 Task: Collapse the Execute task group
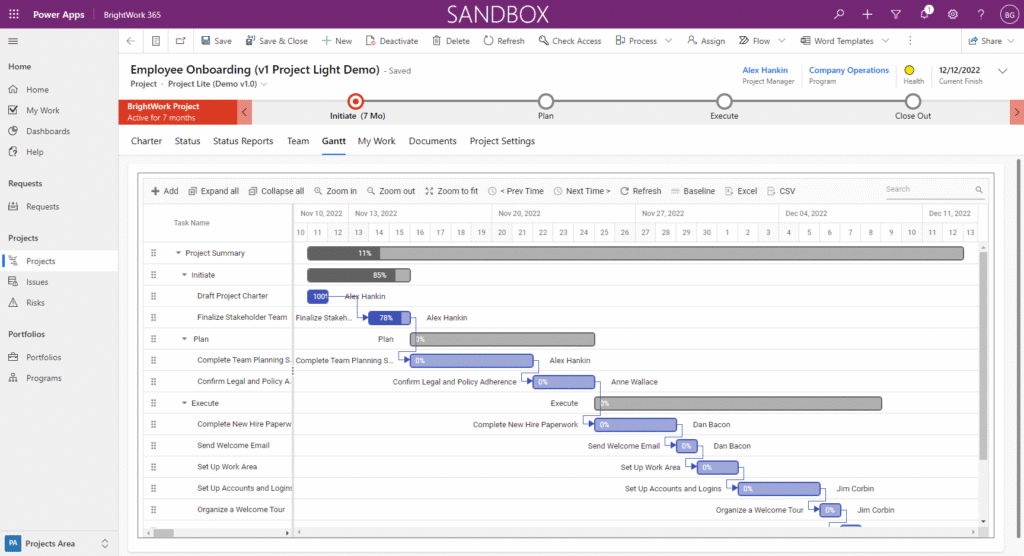coord(184,403)
